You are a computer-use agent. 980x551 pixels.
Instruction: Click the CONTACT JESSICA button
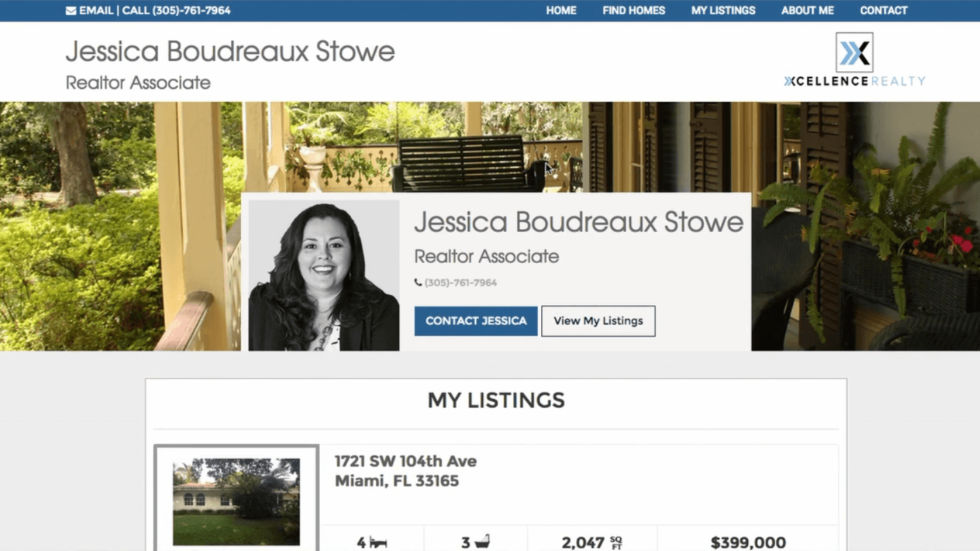[476, 321]
